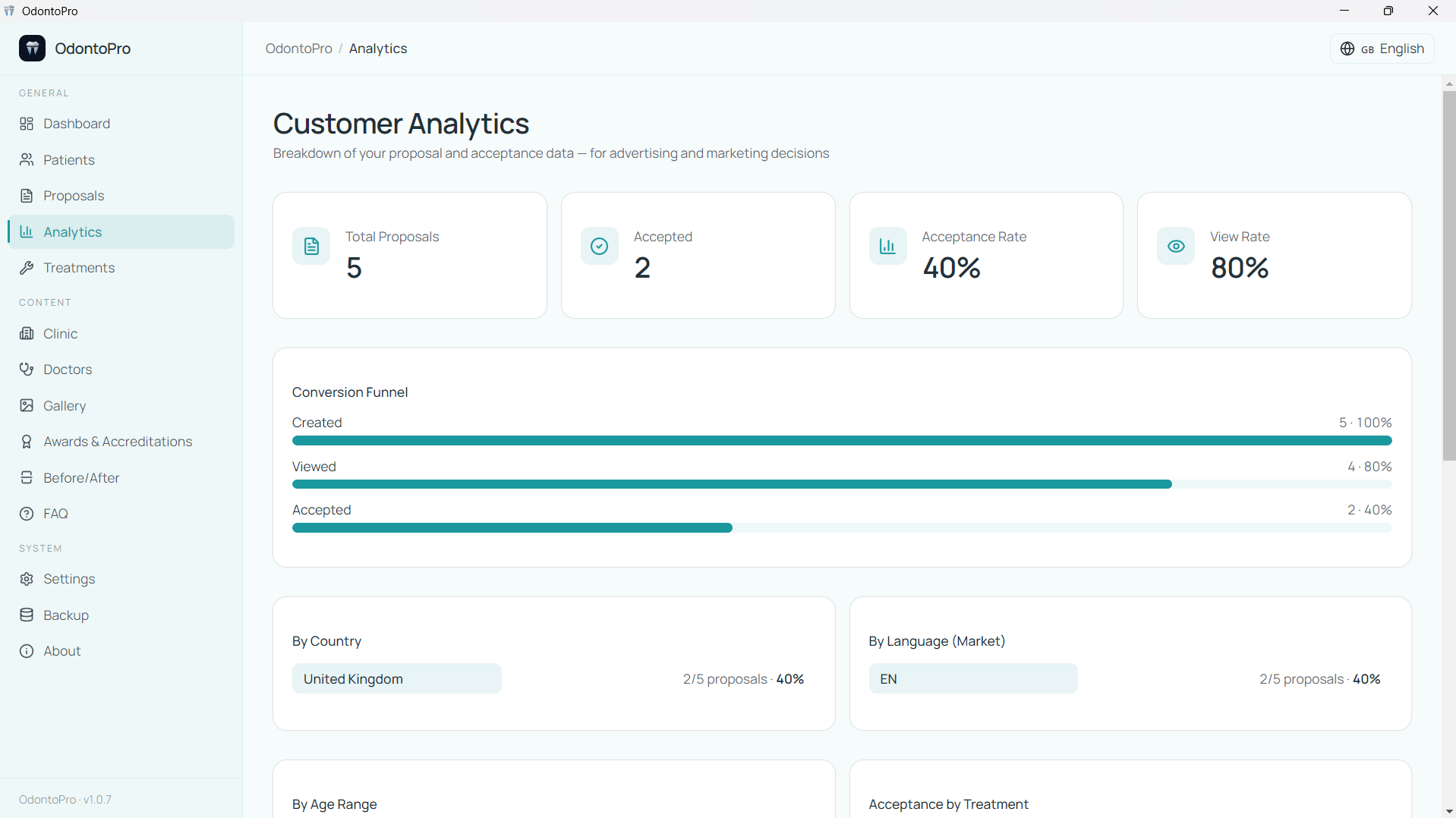This screenshot has height=818, width=1456.
Task: Click the Acceptance Rate bar chart icon
Action: click(887, 247)
